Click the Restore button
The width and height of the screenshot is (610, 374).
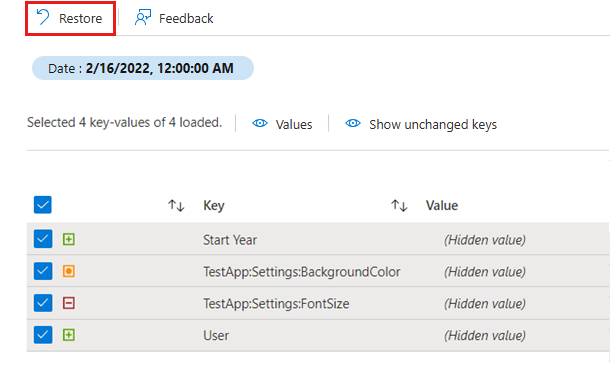pyautogui.click(x=70, y=18)
